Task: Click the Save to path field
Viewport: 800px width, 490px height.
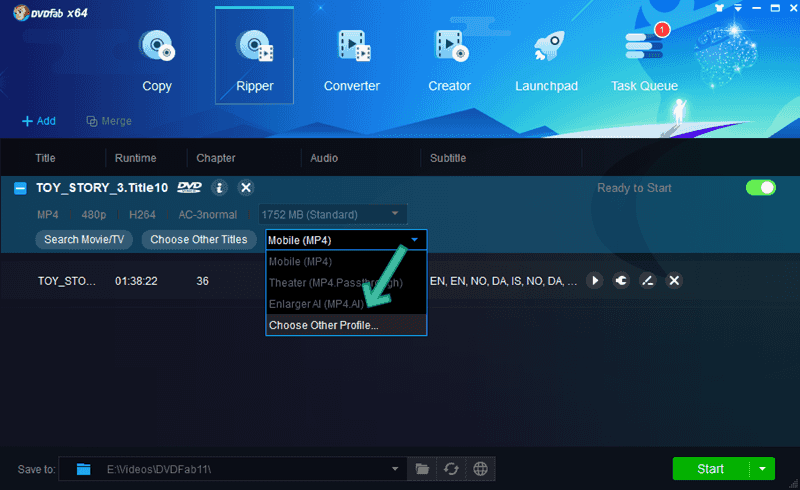Action: coord(233,469)
